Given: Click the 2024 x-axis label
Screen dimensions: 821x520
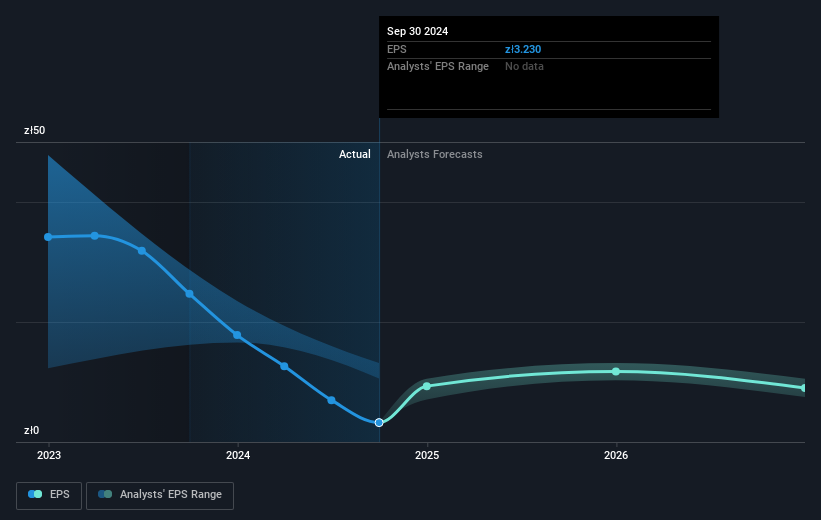Looking at the screenshot, I should [238, 455].
